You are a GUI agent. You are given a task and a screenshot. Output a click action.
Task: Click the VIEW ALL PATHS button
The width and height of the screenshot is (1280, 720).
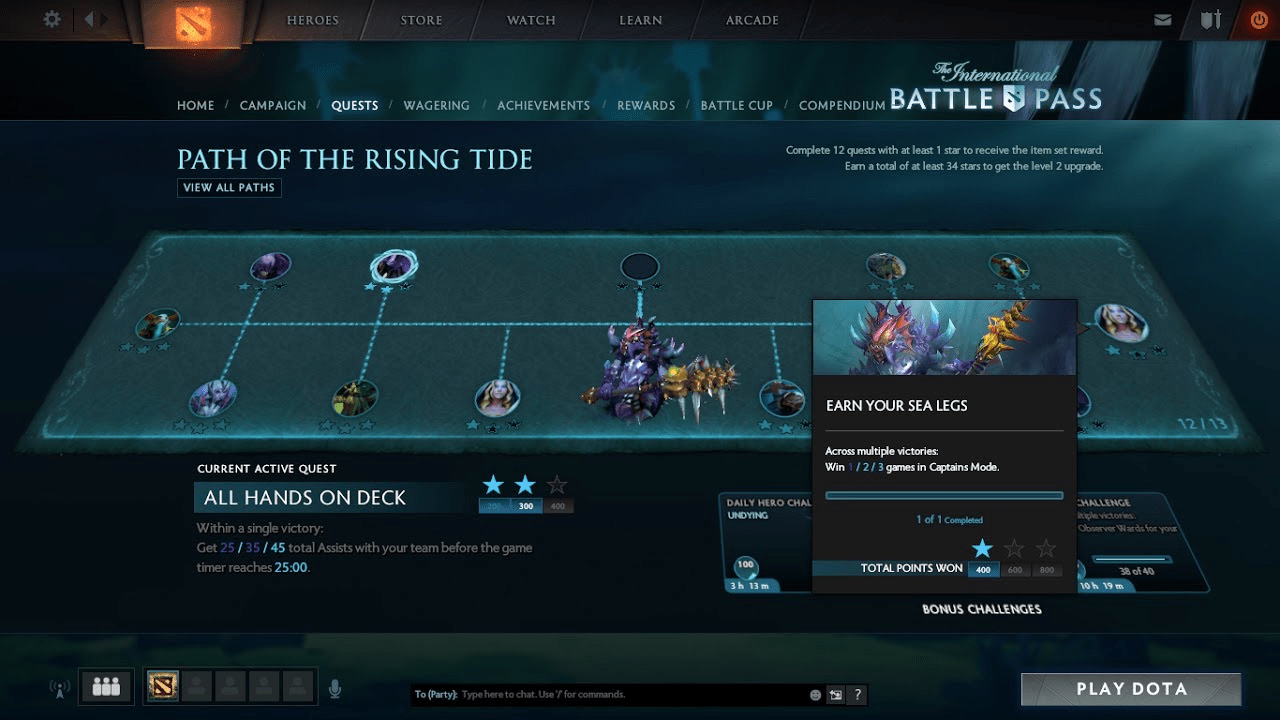(229, 188)
